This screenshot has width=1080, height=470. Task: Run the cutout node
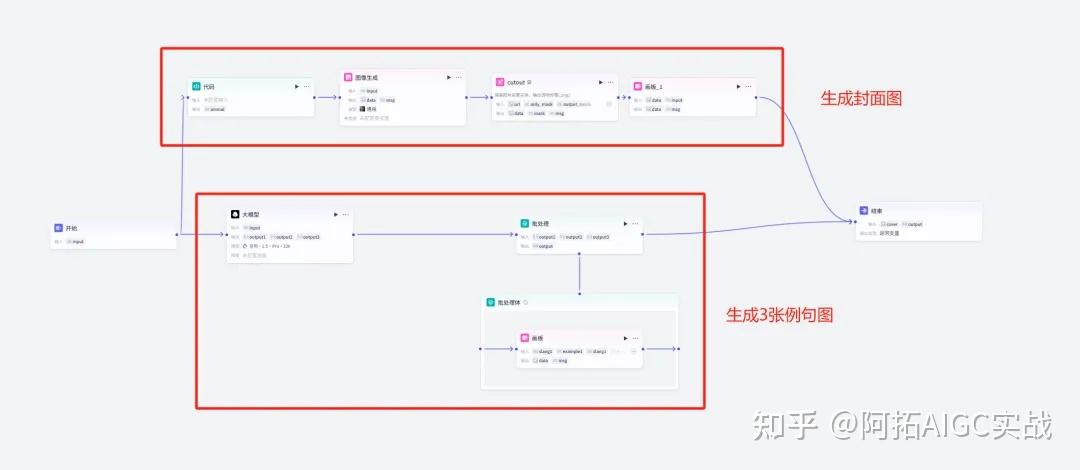coord(600,82)
